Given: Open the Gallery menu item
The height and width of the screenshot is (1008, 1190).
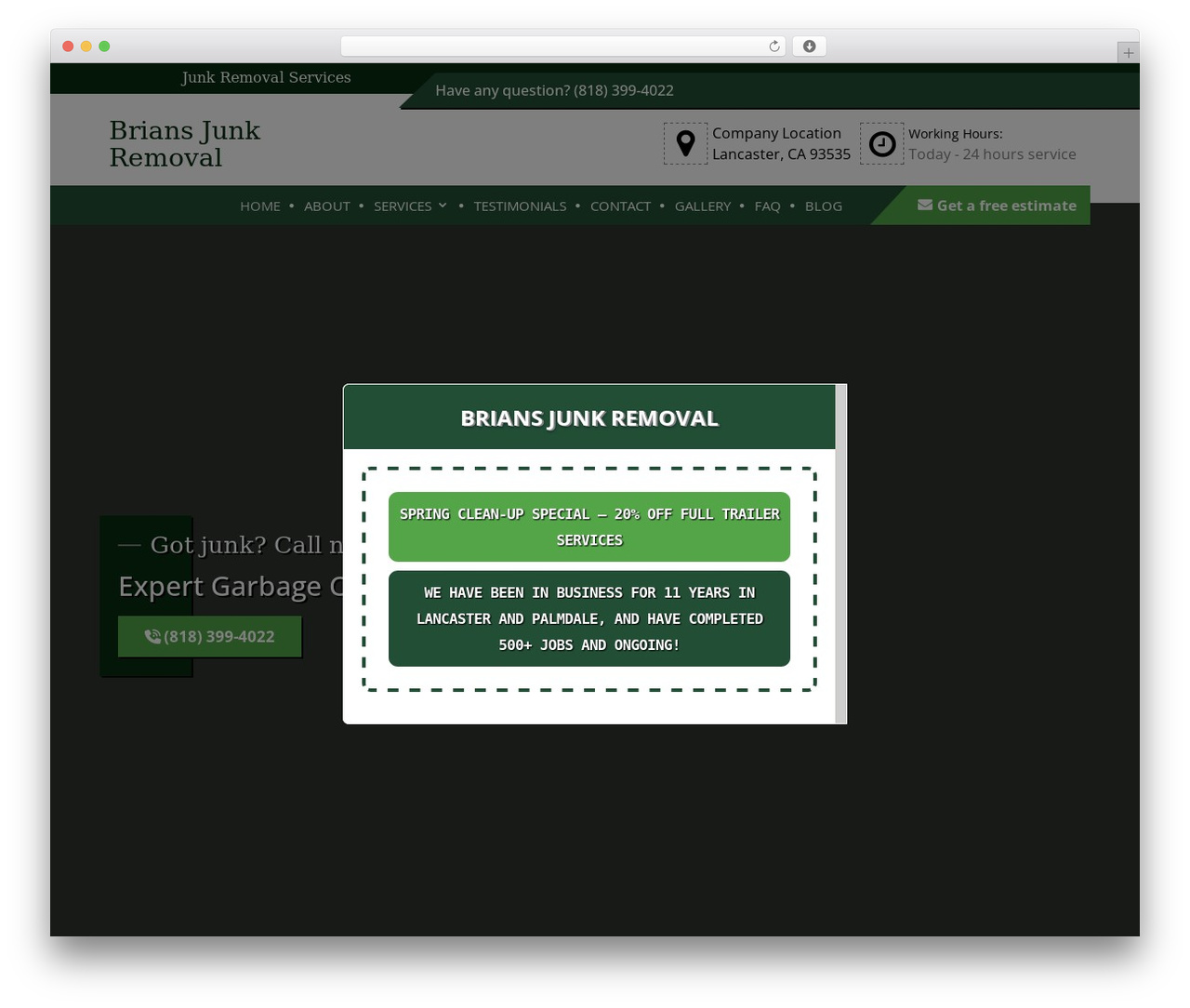Looking at the screenshot, I should [x=703, y=206].
